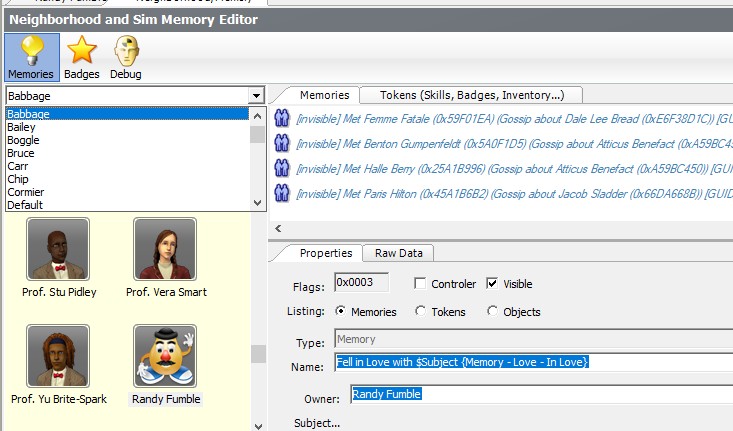Select Met Femme Fatale memory icon
This screenshot has height=431, width=733.
[x=282, y=121]
